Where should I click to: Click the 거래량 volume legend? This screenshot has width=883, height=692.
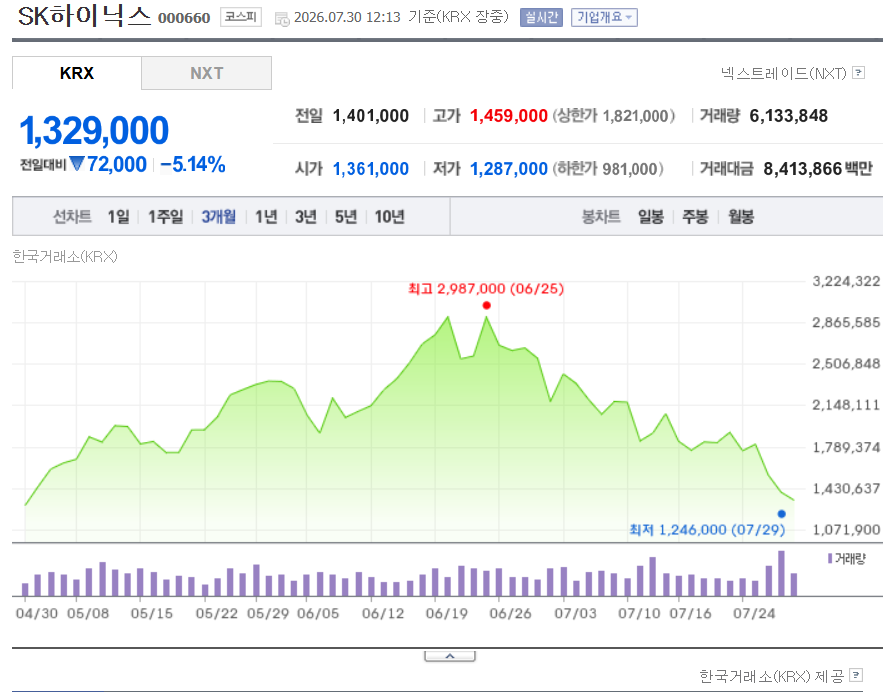click(846, 559)
